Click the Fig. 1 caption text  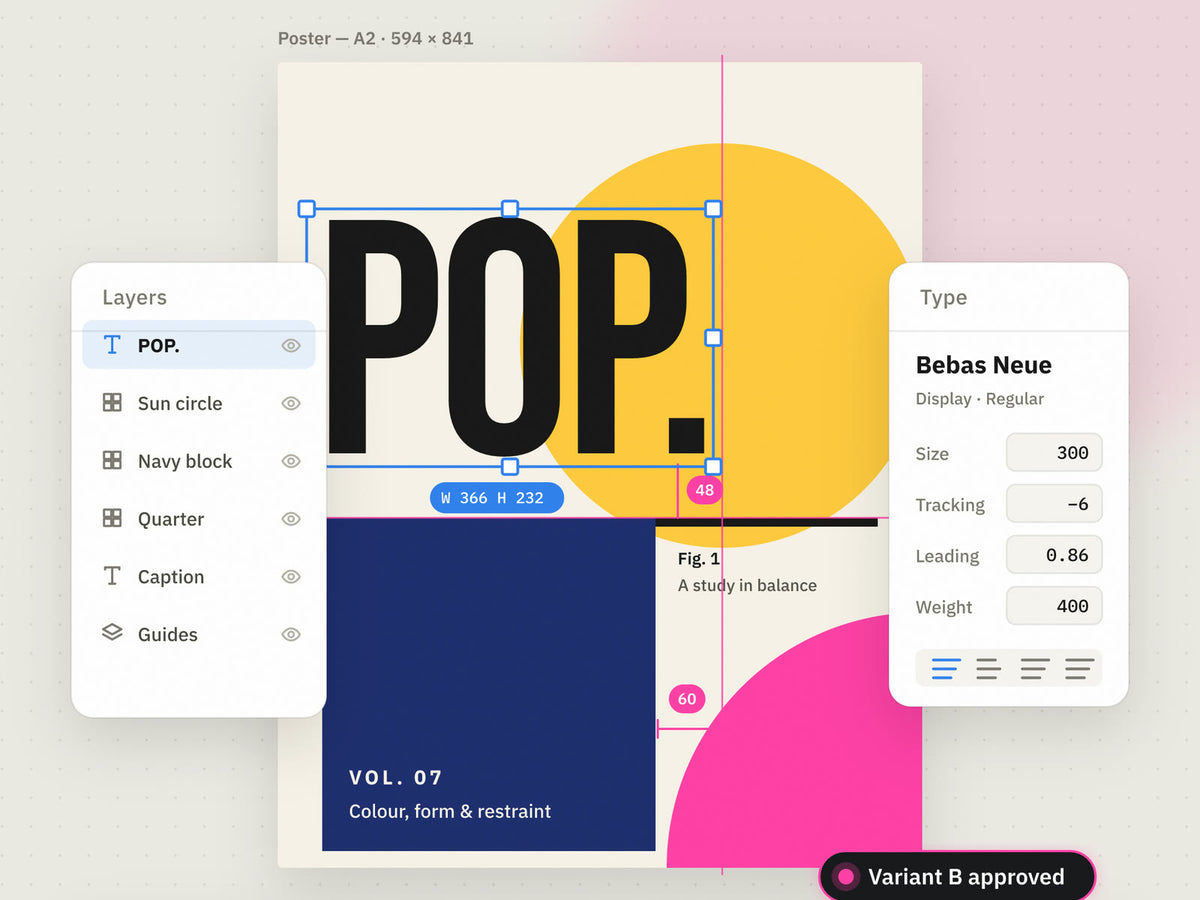tap(699, 559)
